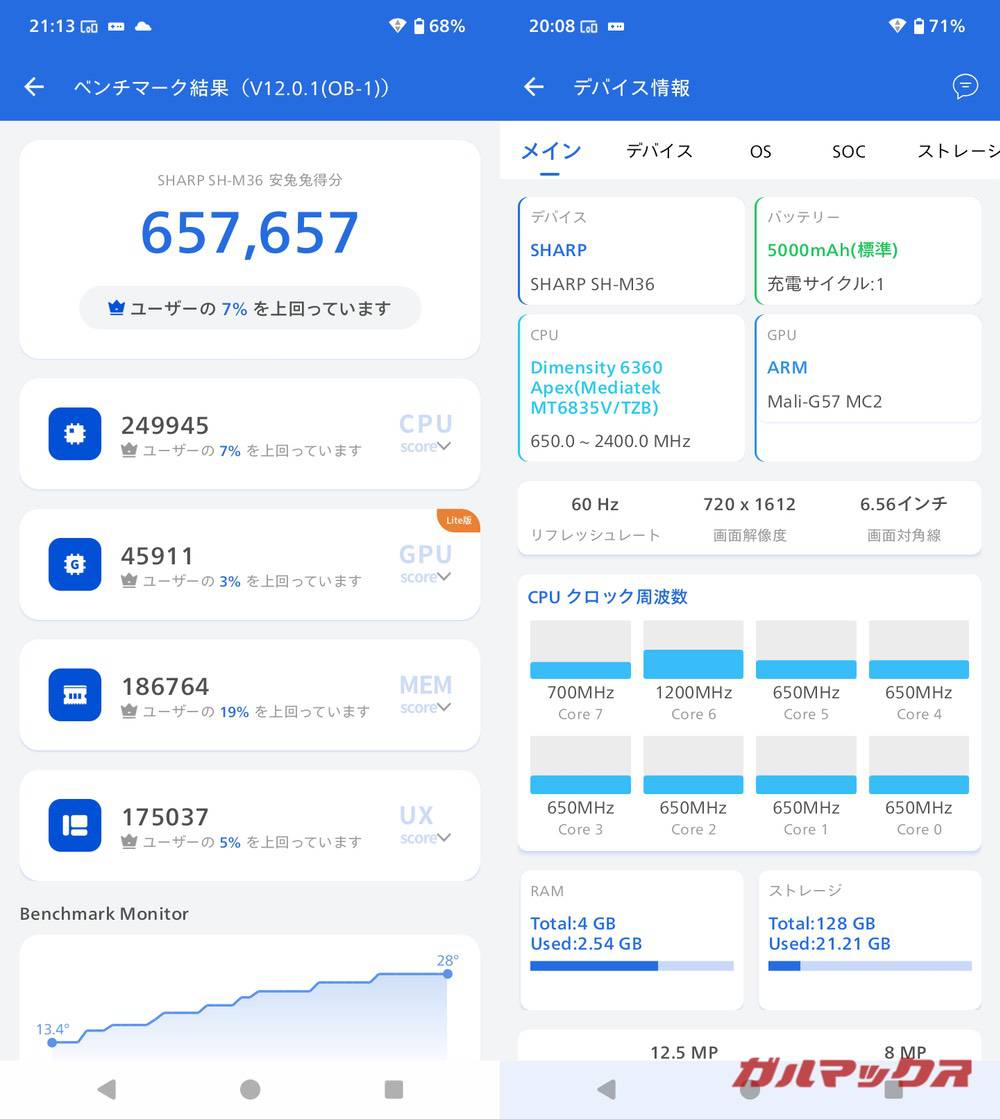Switch to the SOC tab
The height and width of the screenshot is (1119, 1000).
pos(849,151)
